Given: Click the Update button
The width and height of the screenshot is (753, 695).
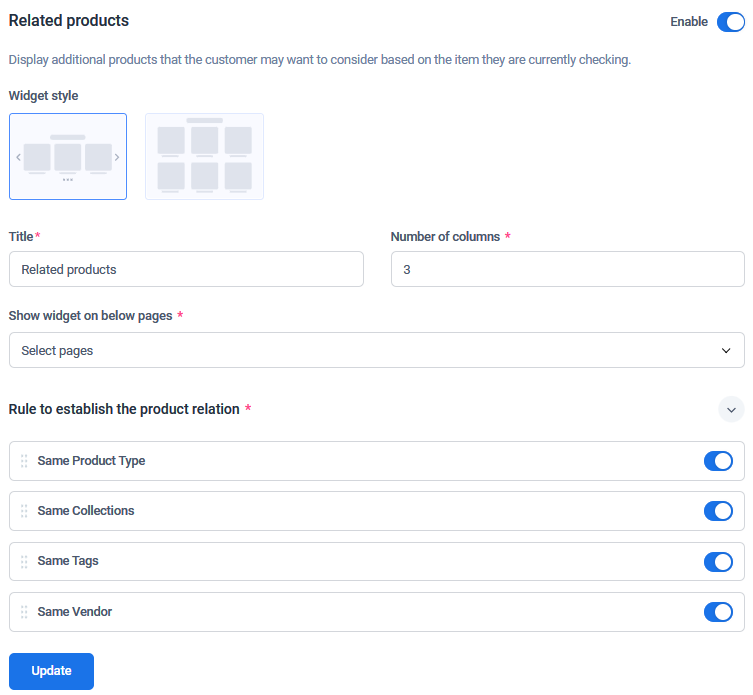Looking at the screenshot, I should pyautogui.click(x=51, y=671).
